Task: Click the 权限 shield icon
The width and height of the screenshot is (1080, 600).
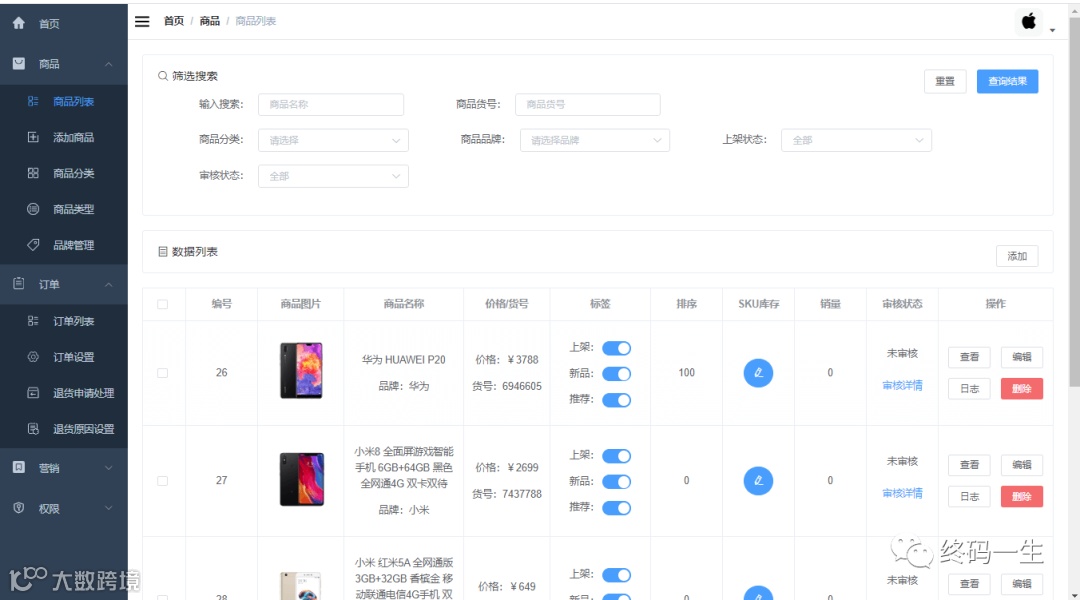Action: [19, 508]
